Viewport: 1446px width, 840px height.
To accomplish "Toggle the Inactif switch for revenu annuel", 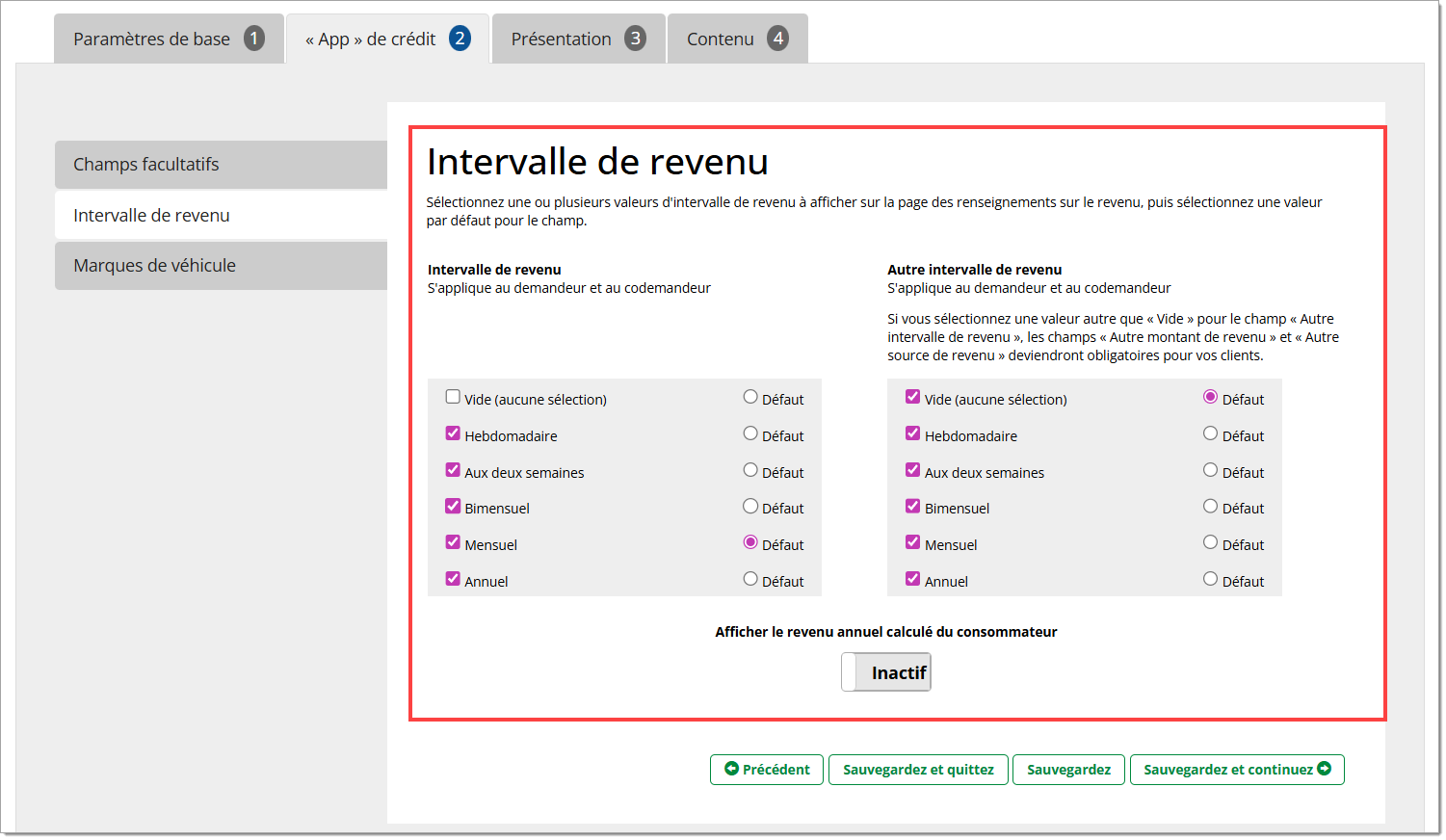I will tap(885, 672).
